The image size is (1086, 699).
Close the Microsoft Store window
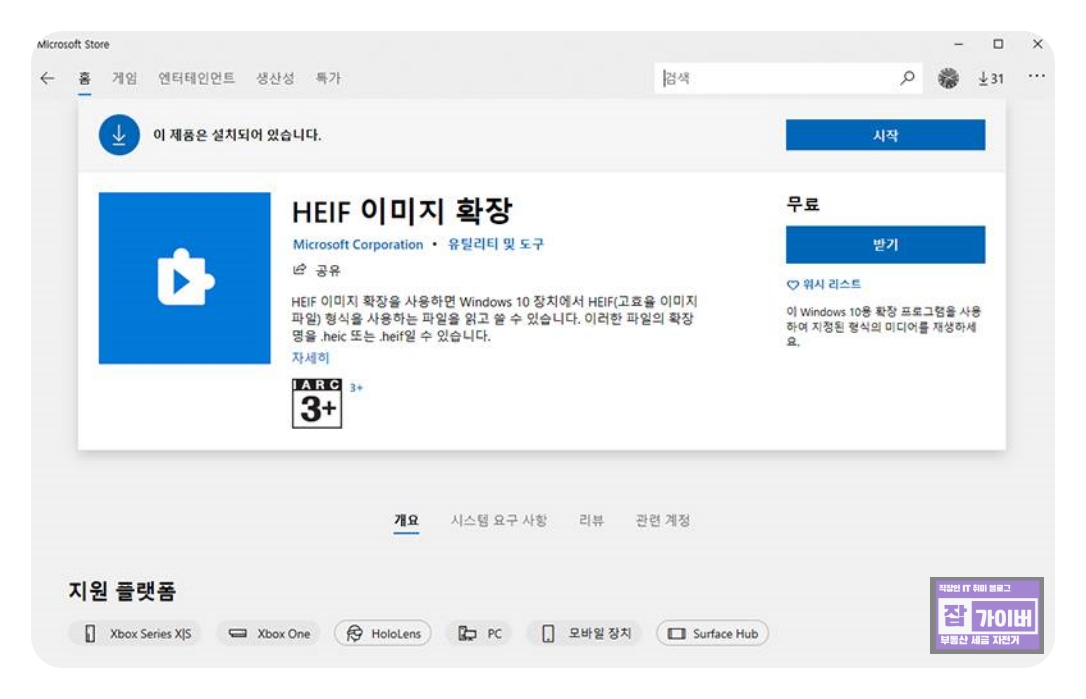[1038, 44]
